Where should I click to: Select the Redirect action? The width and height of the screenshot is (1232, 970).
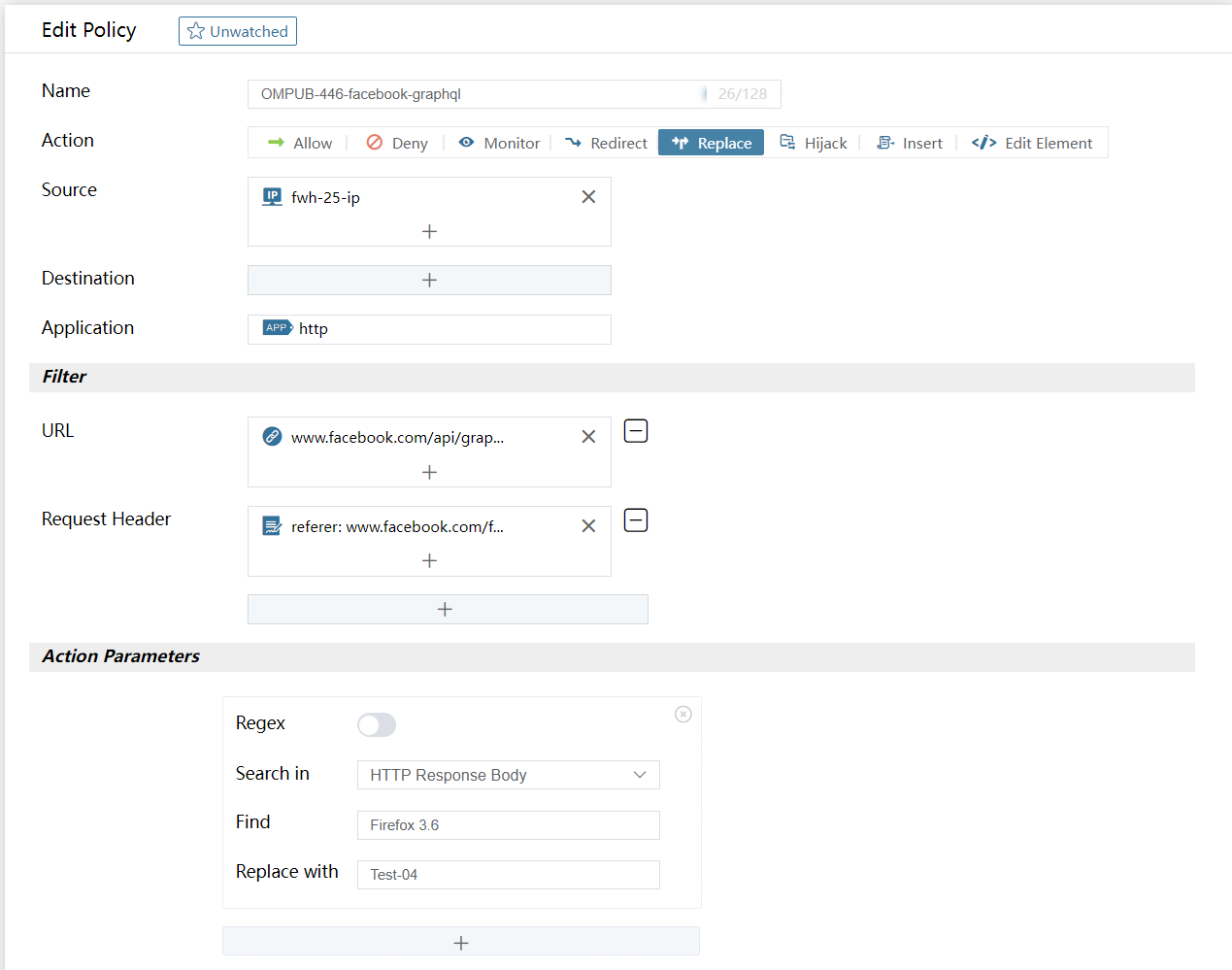click(x=606, y=143)
